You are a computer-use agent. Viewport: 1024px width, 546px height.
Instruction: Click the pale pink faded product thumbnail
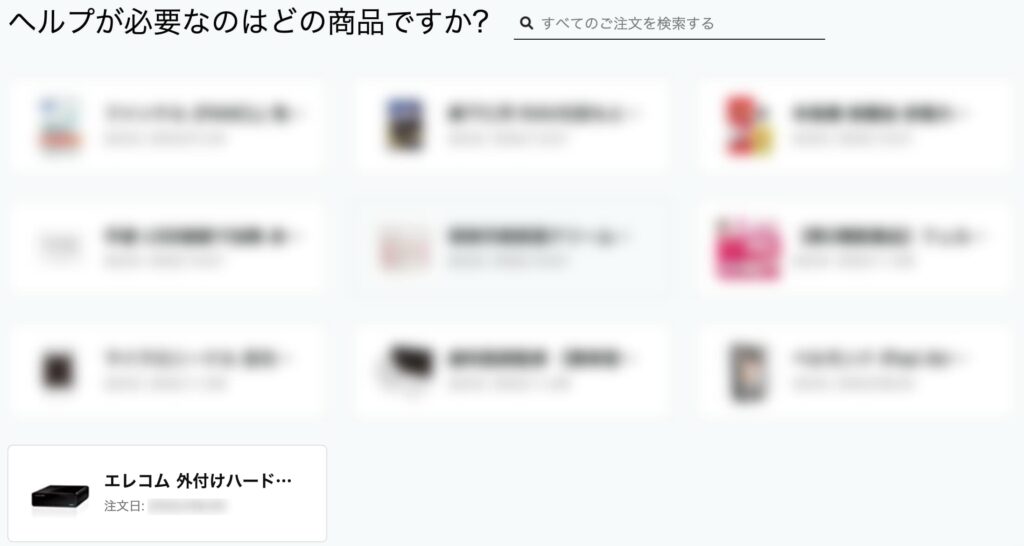tap(405, 248)
